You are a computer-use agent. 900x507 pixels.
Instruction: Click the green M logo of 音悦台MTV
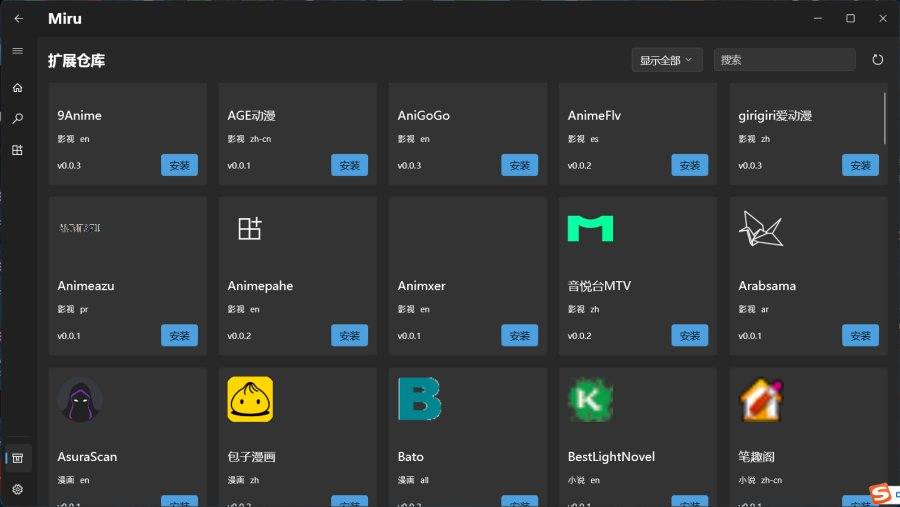coord(590,229)
